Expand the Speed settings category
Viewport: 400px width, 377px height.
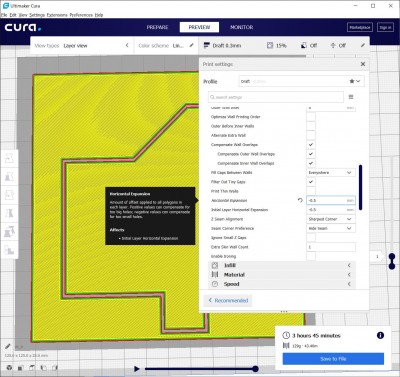(282, 284)
